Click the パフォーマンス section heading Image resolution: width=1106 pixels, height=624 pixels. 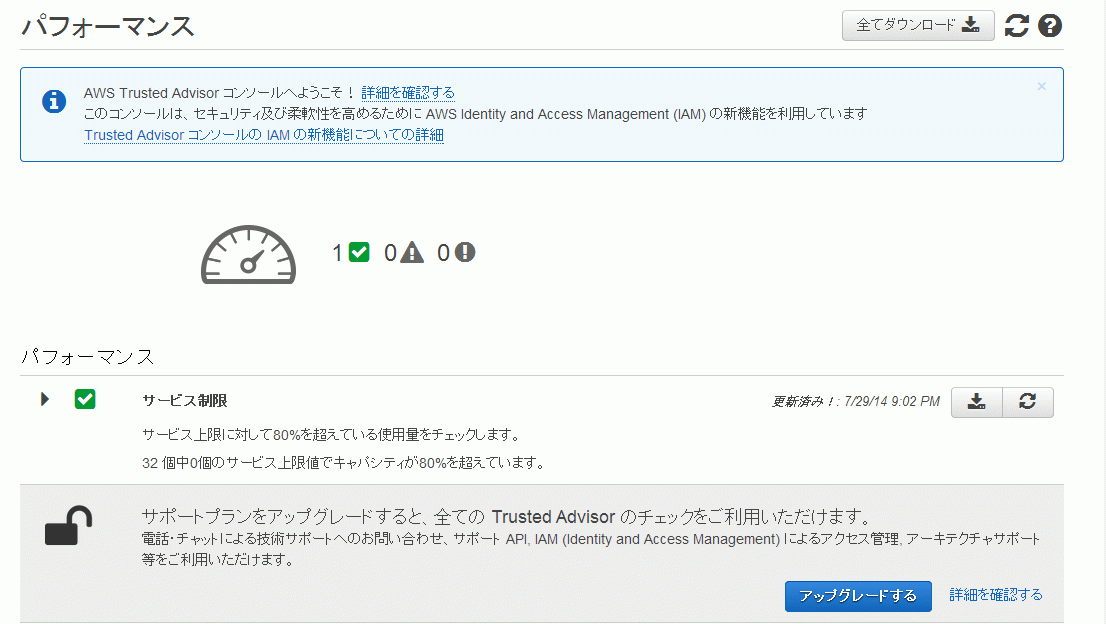tap(87, 357)
